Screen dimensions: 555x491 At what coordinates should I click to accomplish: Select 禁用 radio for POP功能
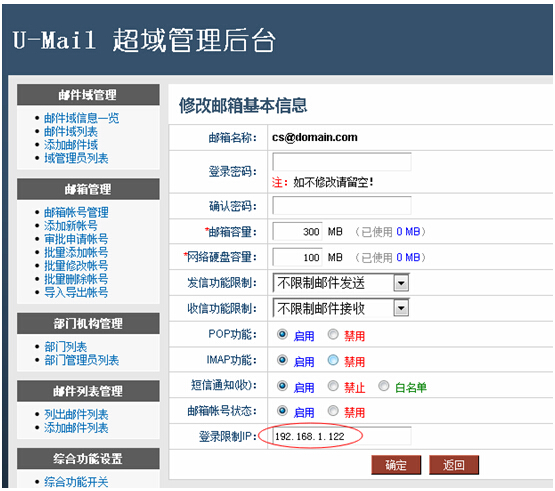333,334
